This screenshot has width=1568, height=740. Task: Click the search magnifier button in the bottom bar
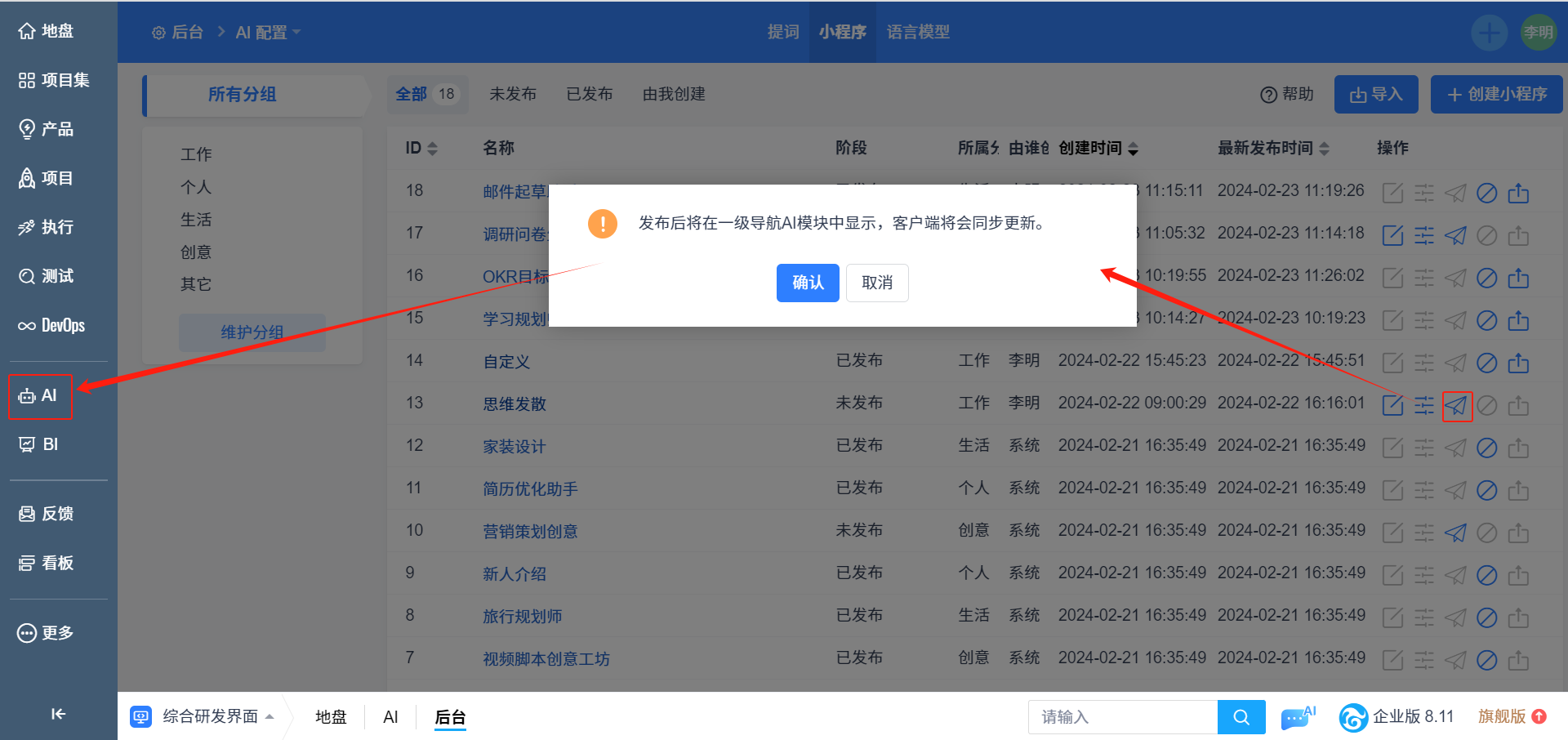tap(1241, 717)
